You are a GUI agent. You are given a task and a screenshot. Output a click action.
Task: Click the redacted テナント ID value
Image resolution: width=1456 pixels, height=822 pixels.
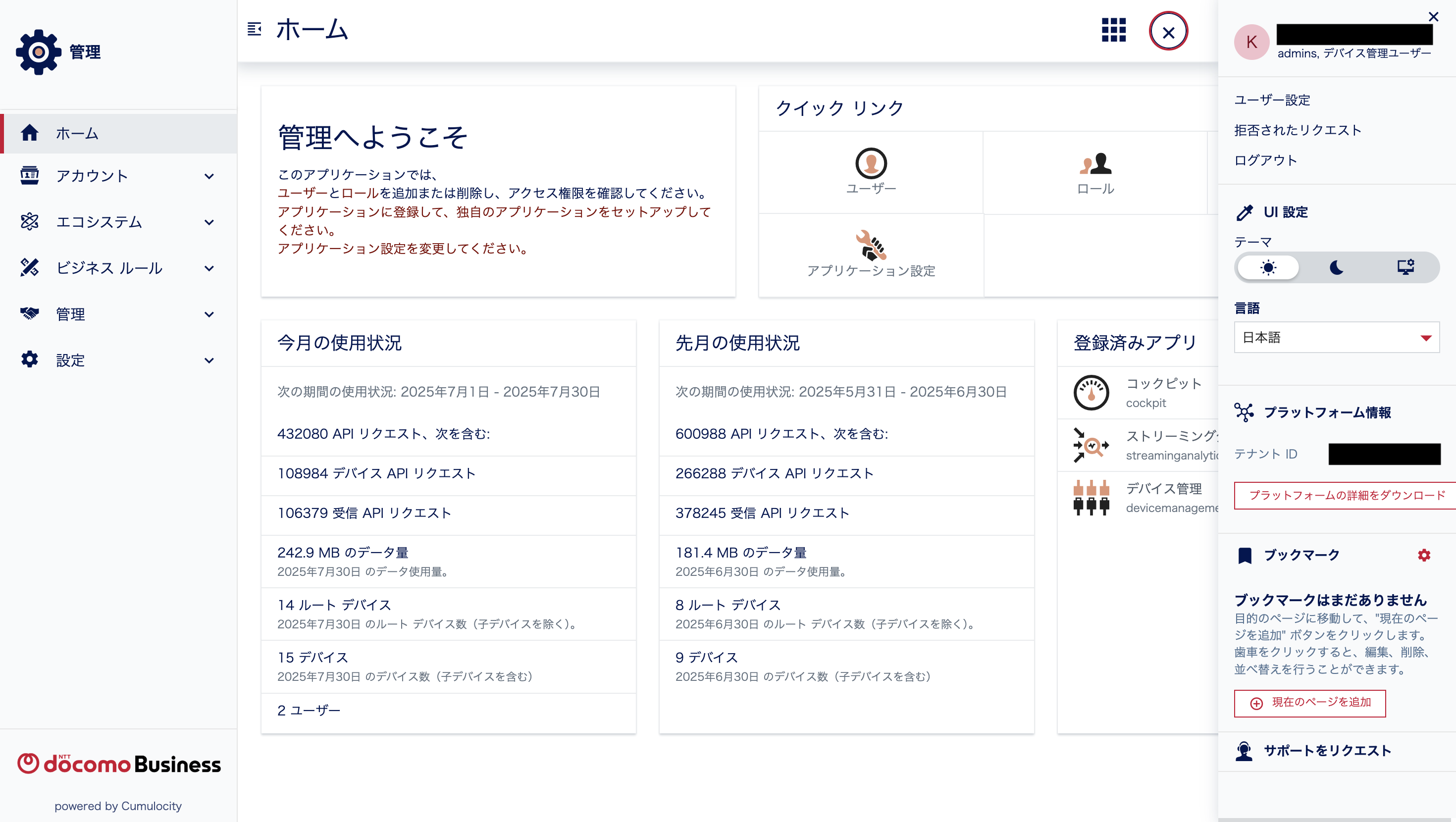coord(1384,454)
